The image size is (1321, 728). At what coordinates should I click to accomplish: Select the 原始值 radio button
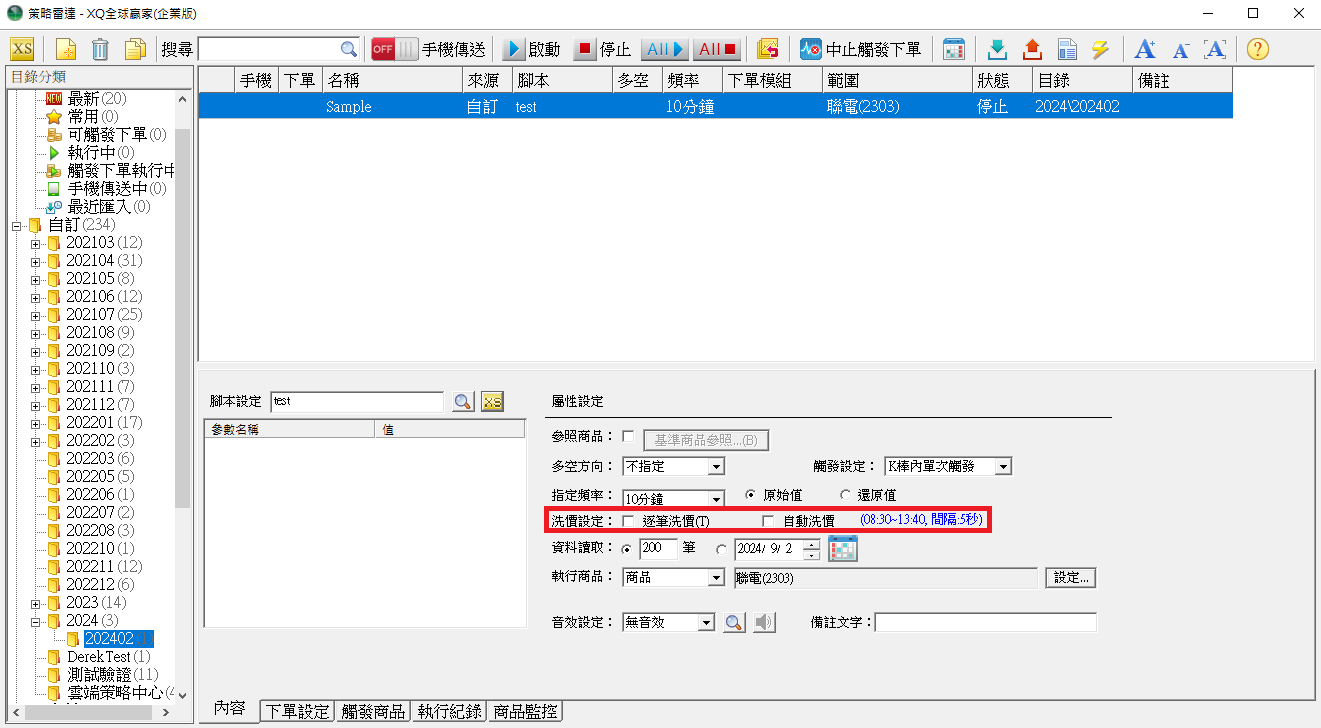(751, 494)
